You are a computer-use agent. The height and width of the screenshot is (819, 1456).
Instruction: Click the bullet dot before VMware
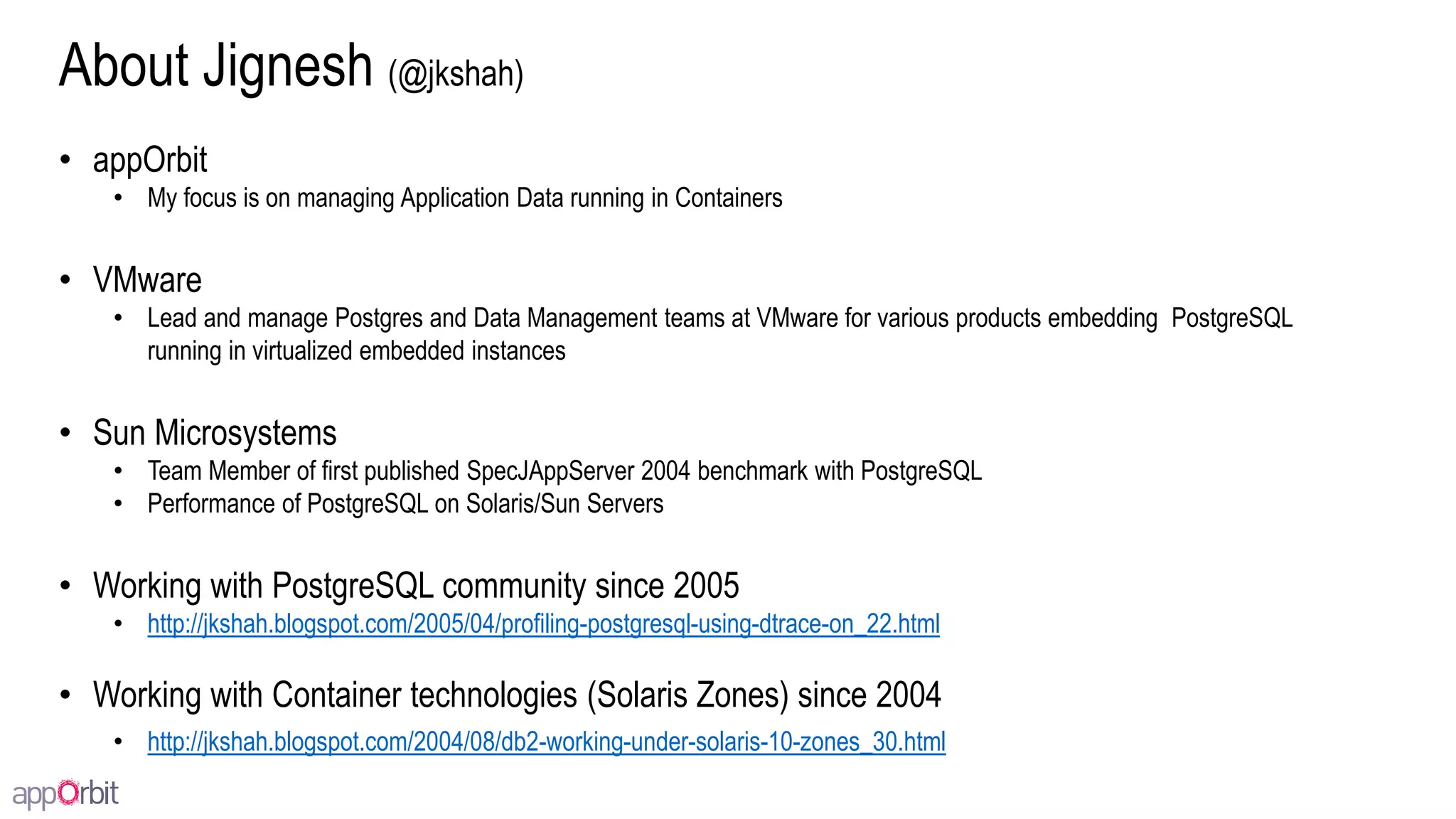click(65, 279)
